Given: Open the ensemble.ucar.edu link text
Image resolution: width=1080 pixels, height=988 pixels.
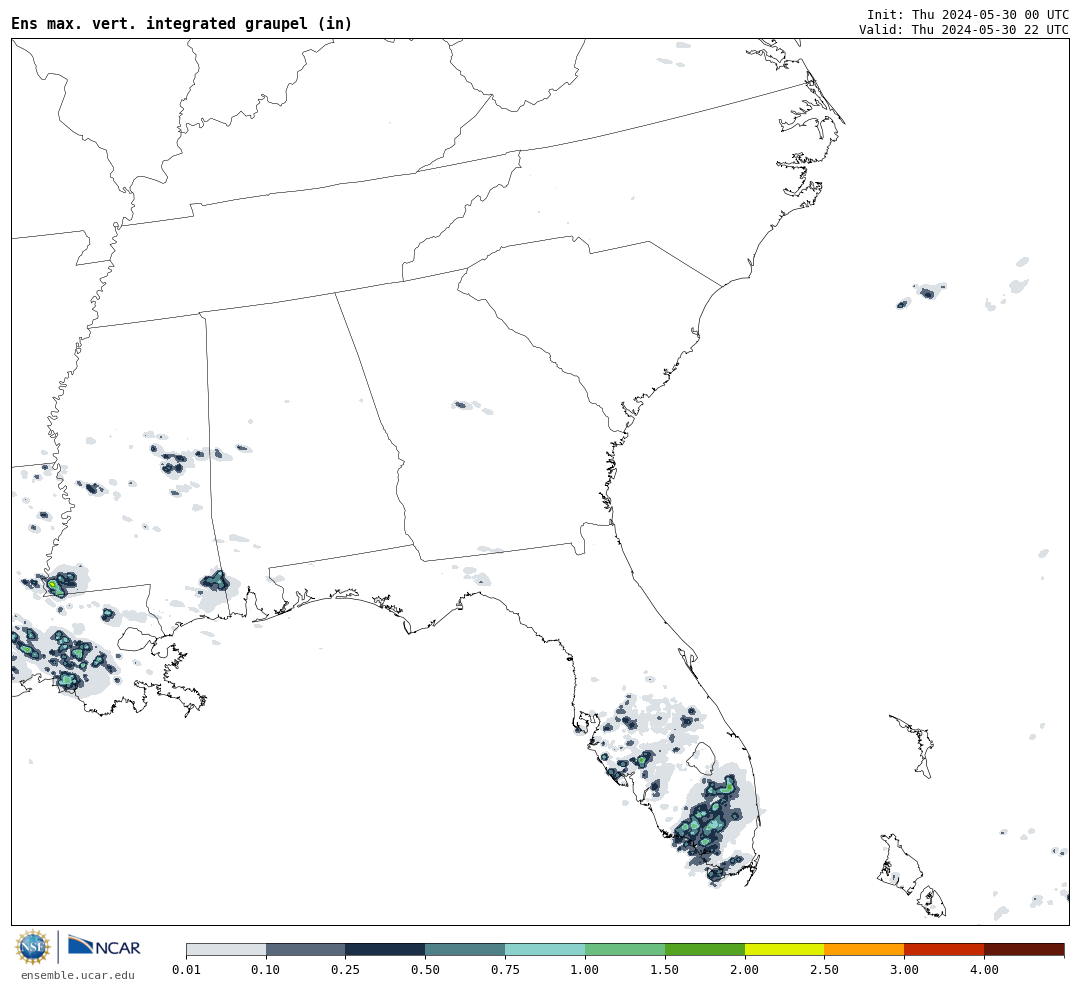Looking at the screenshot, I should pyautogui.click(x=78, y=975).
